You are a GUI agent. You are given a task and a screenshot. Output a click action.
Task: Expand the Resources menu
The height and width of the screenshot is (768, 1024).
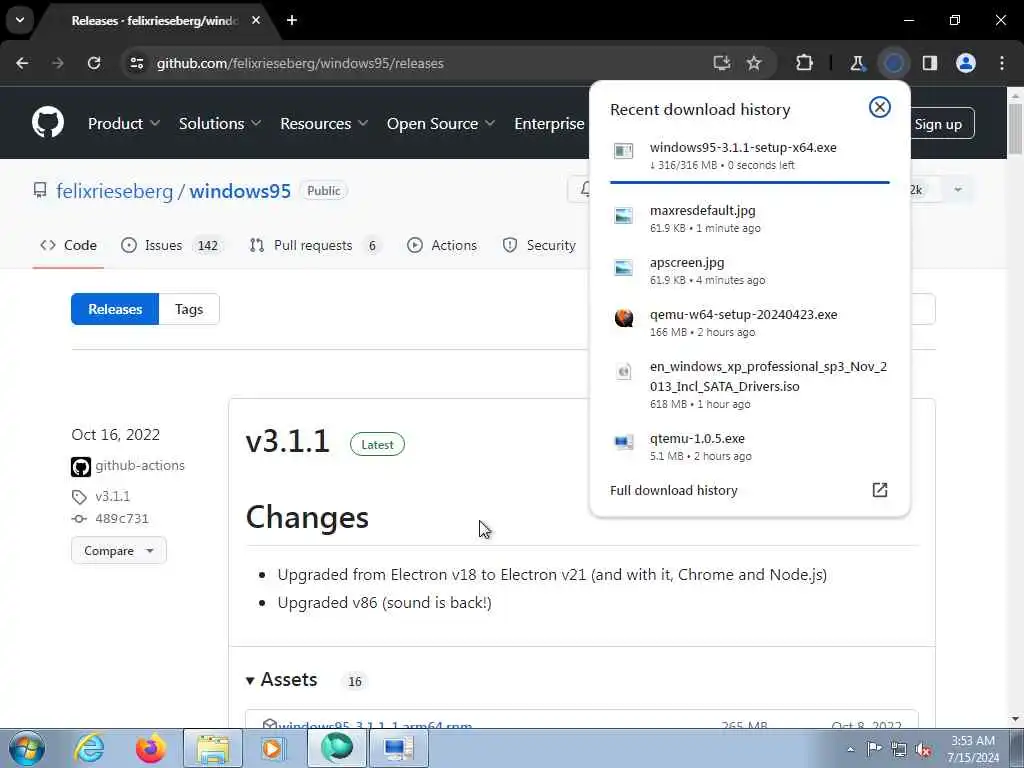tap(324, 123)
